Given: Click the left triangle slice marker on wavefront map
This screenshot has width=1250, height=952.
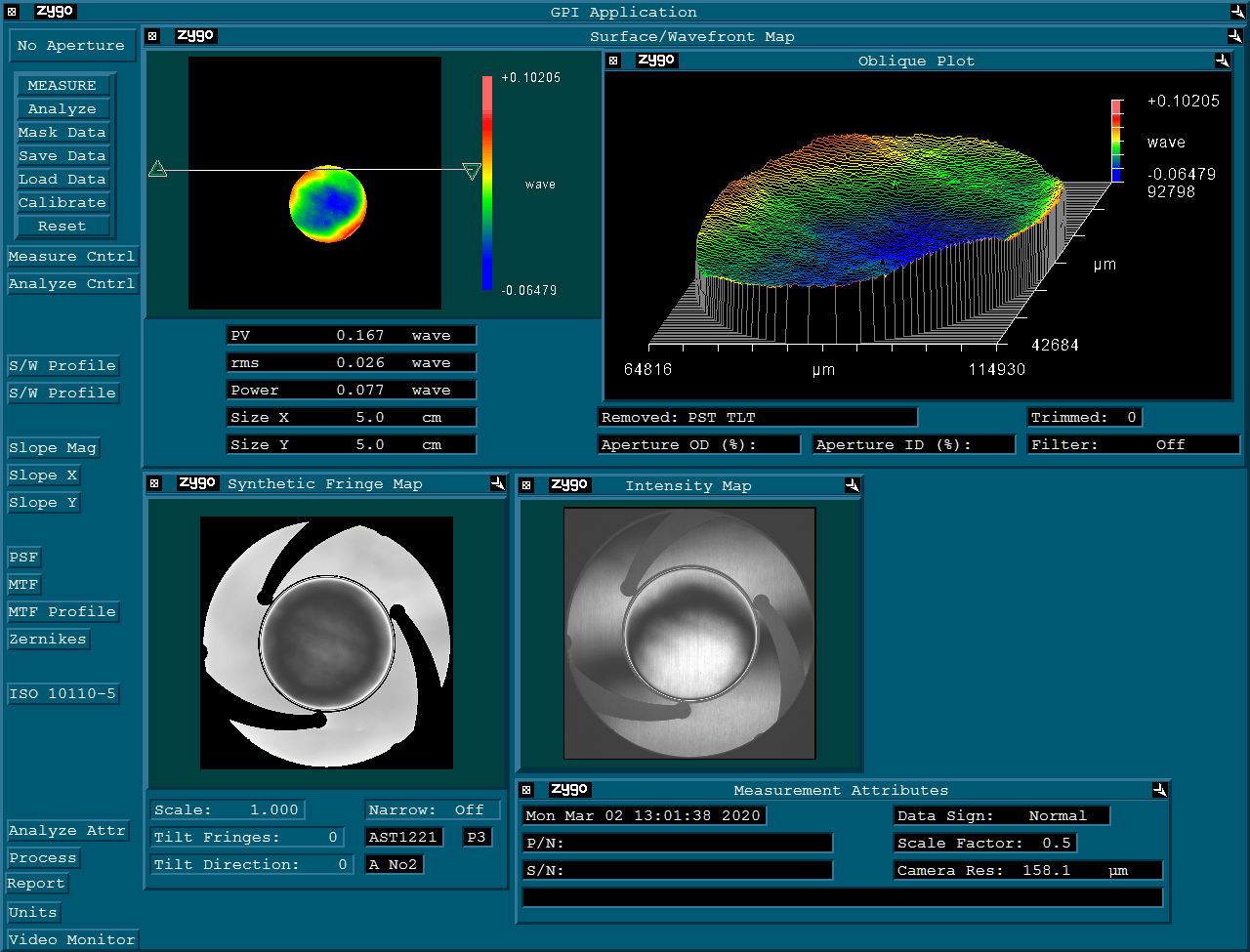Looking at the screenshot, I should [157, 170].
